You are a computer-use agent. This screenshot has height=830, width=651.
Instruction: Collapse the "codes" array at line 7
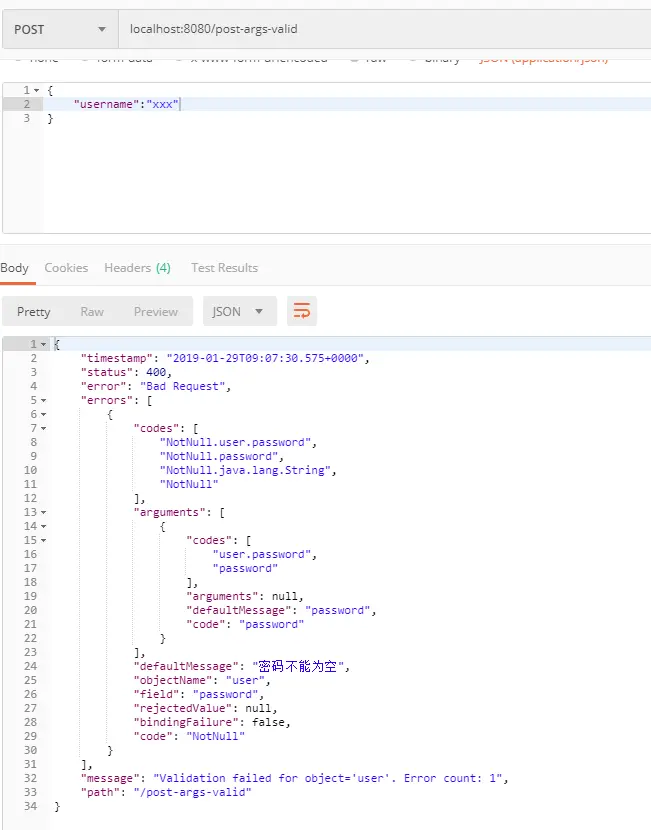(x=43, y=428)
